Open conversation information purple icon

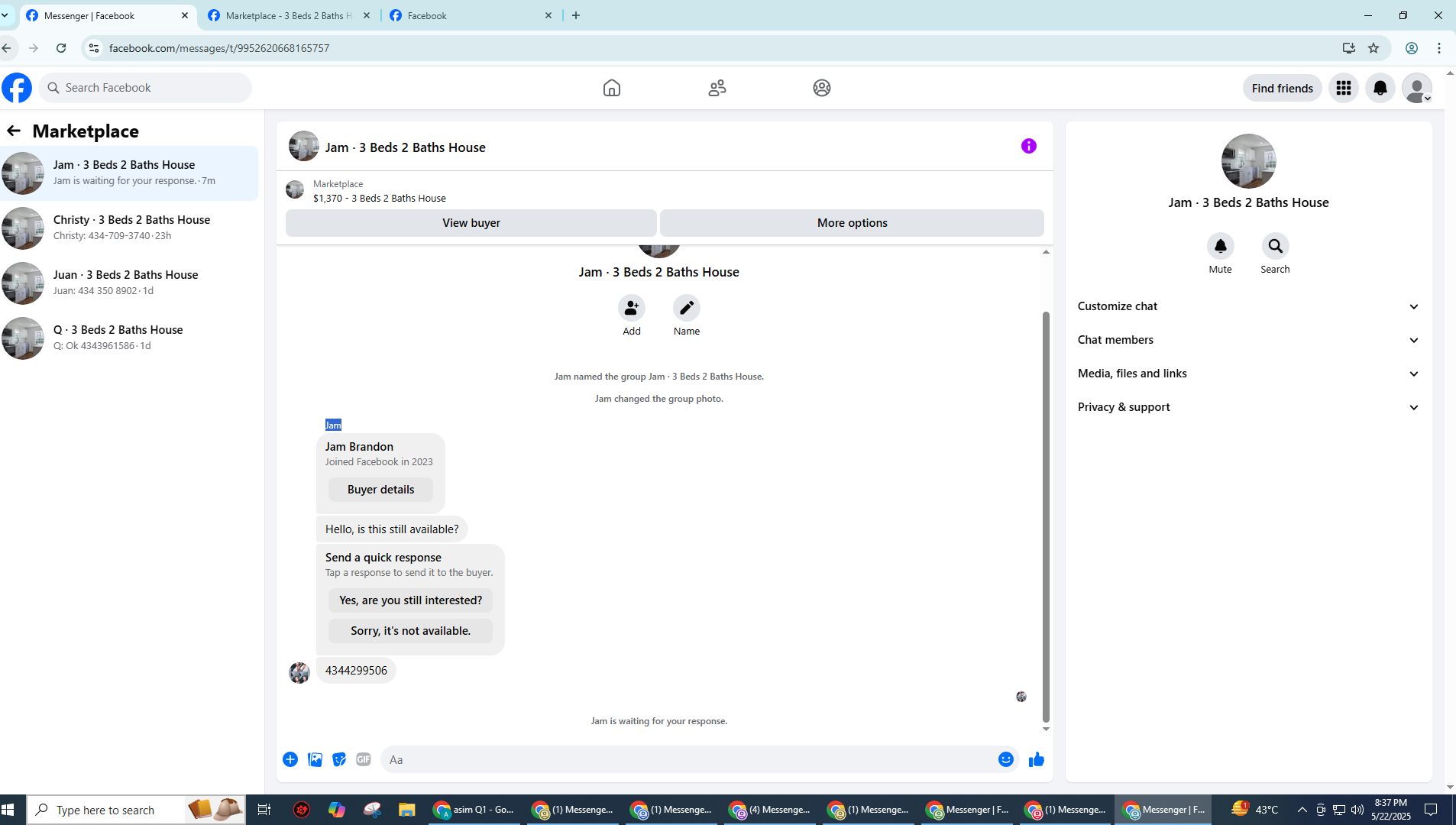point(1028,146)
